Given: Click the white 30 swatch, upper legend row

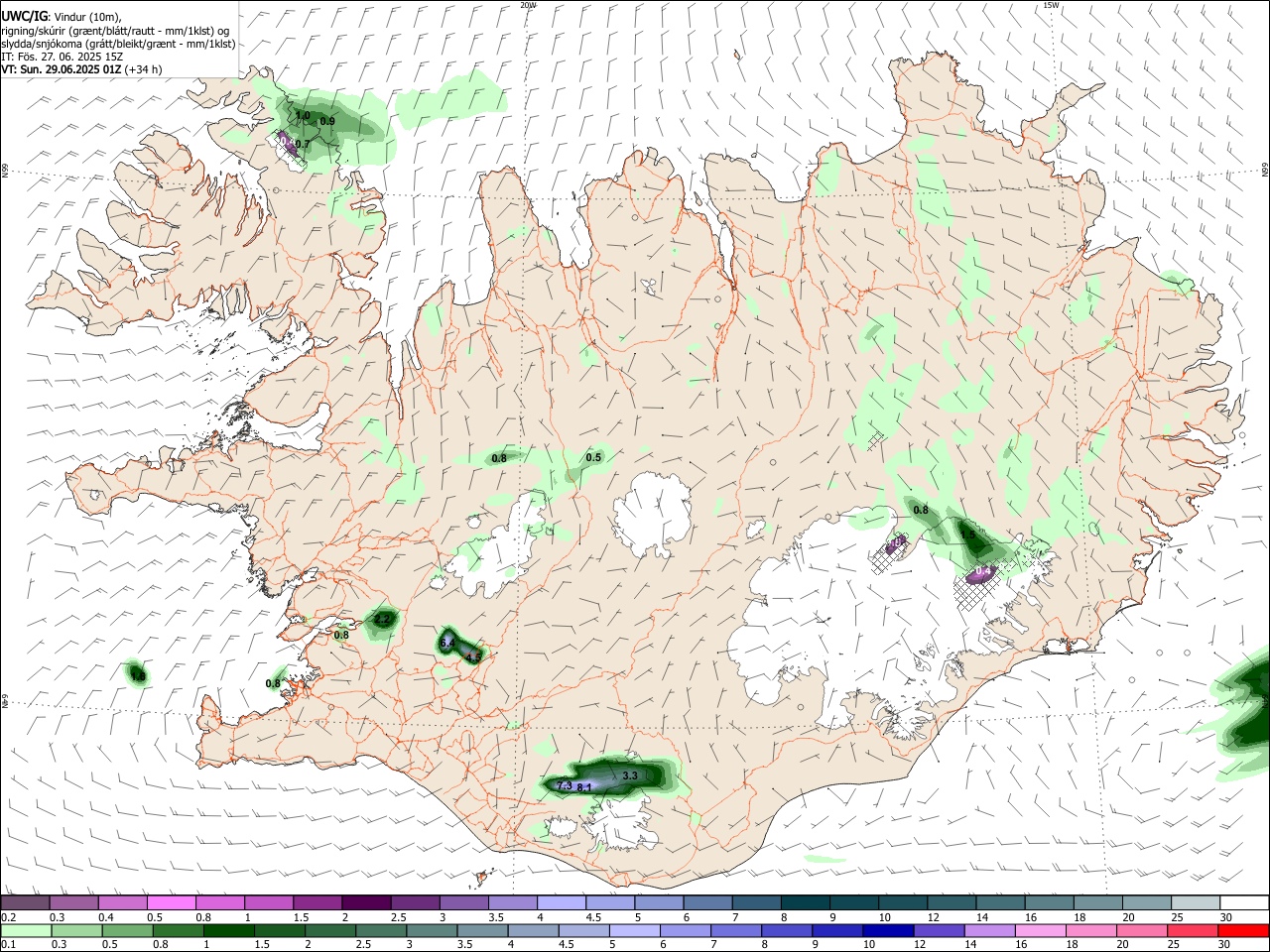Looking at the screenshot, I should (x=1243, y=903).
